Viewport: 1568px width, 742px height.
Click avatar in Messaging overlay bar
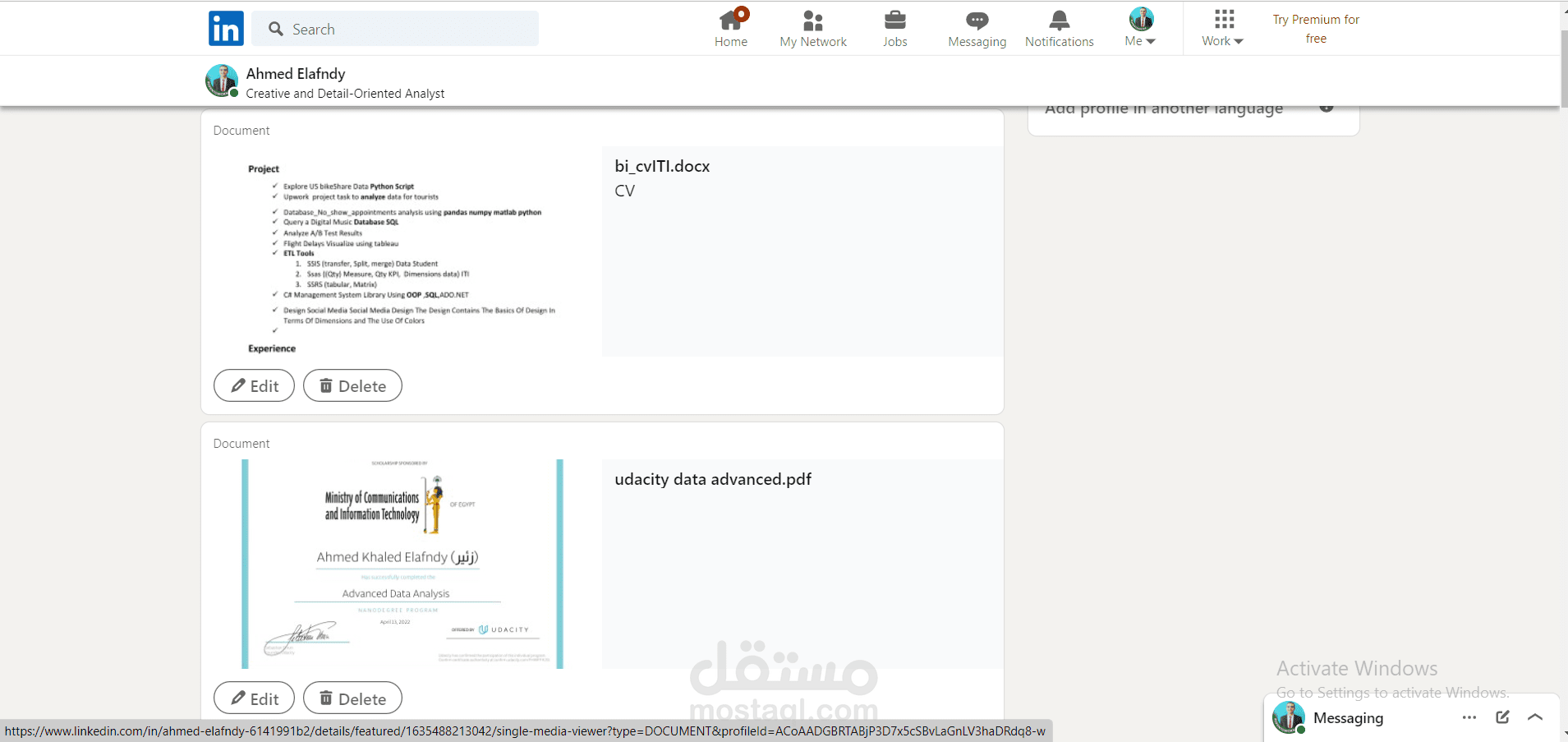(x=1288, y=717)
